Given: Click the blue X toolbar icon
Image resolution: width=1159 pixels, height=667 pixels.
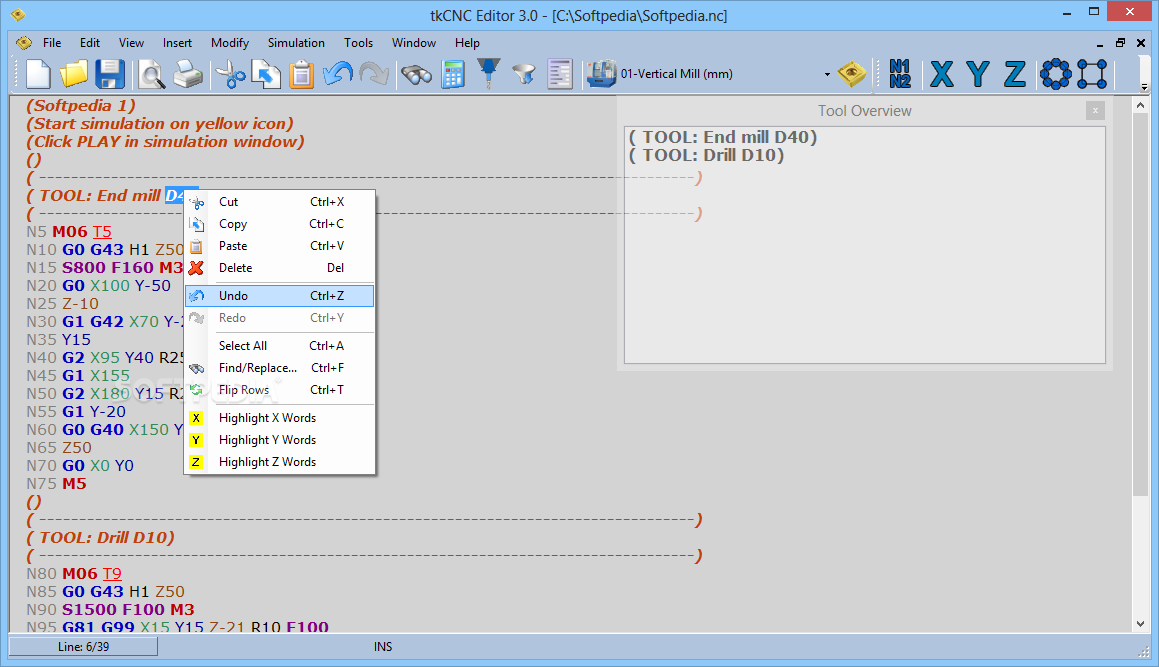Looking at the screenshot, I should (x=942, y=74).
